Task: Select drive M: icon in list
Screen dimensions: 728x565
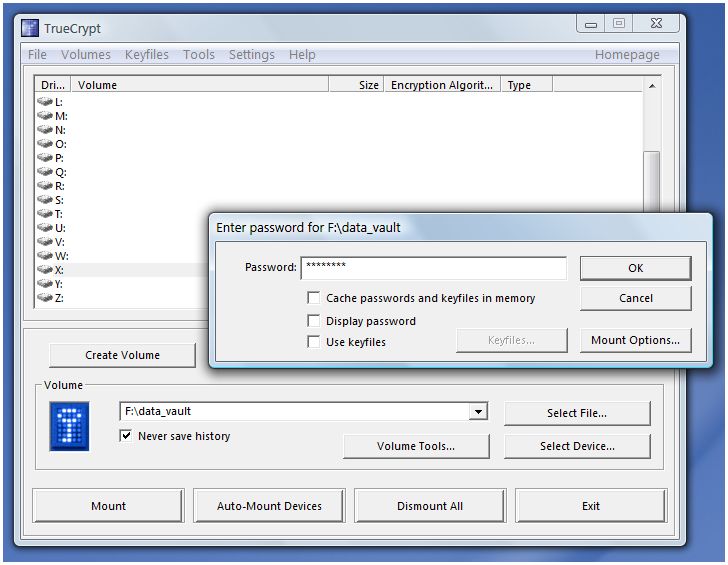Action: tap(45, 116)
